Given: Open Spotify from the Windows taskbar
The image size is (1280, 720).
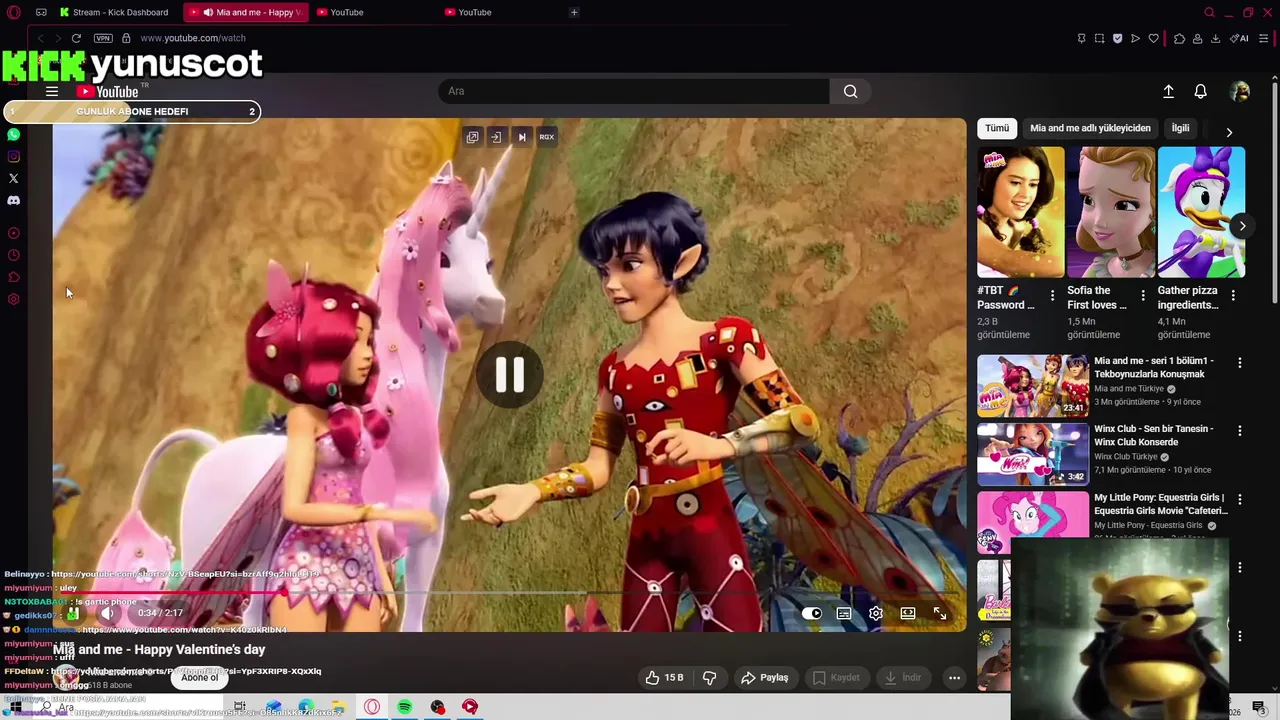Looking at the screenshot, I should pyautogui.click(x=404, y=707).
